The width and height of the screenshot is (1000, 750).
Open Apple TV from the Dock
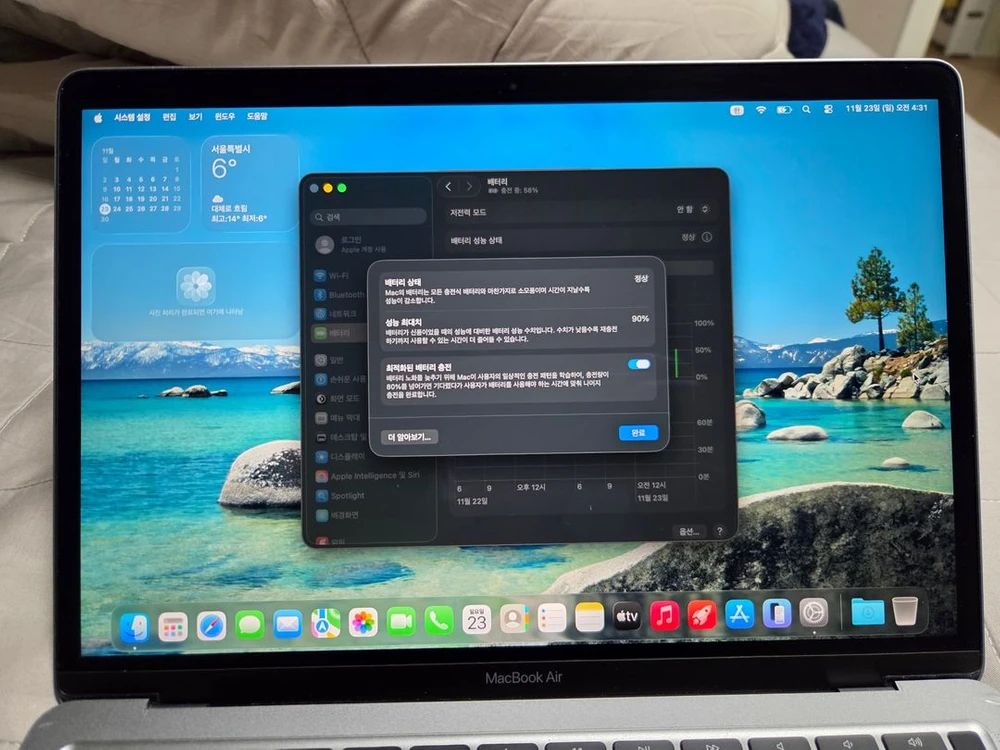coord(627,617)
